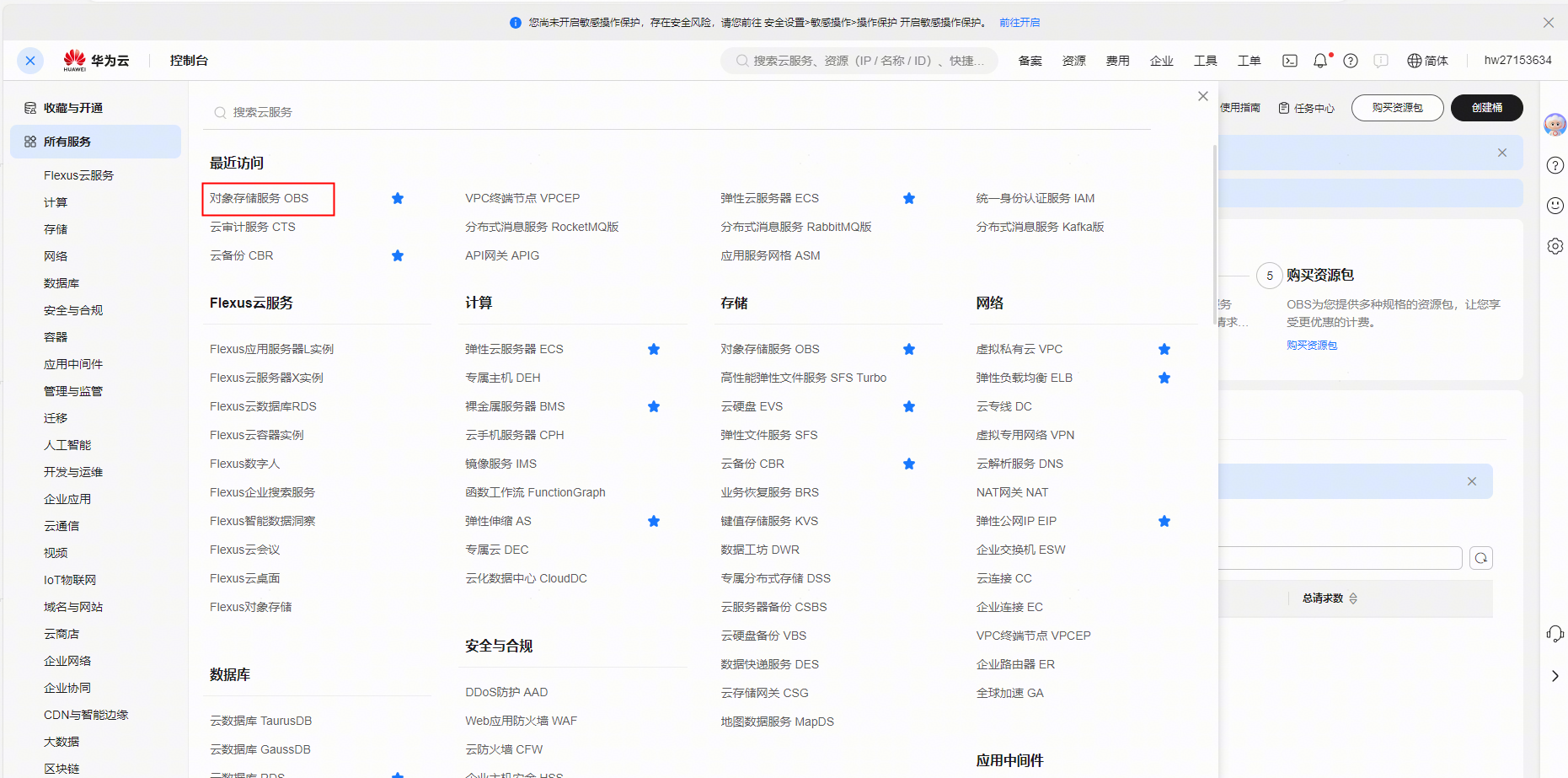Click the service panel vertical scrollbar
1568x778 pixels.
(x=1214, y=236)
